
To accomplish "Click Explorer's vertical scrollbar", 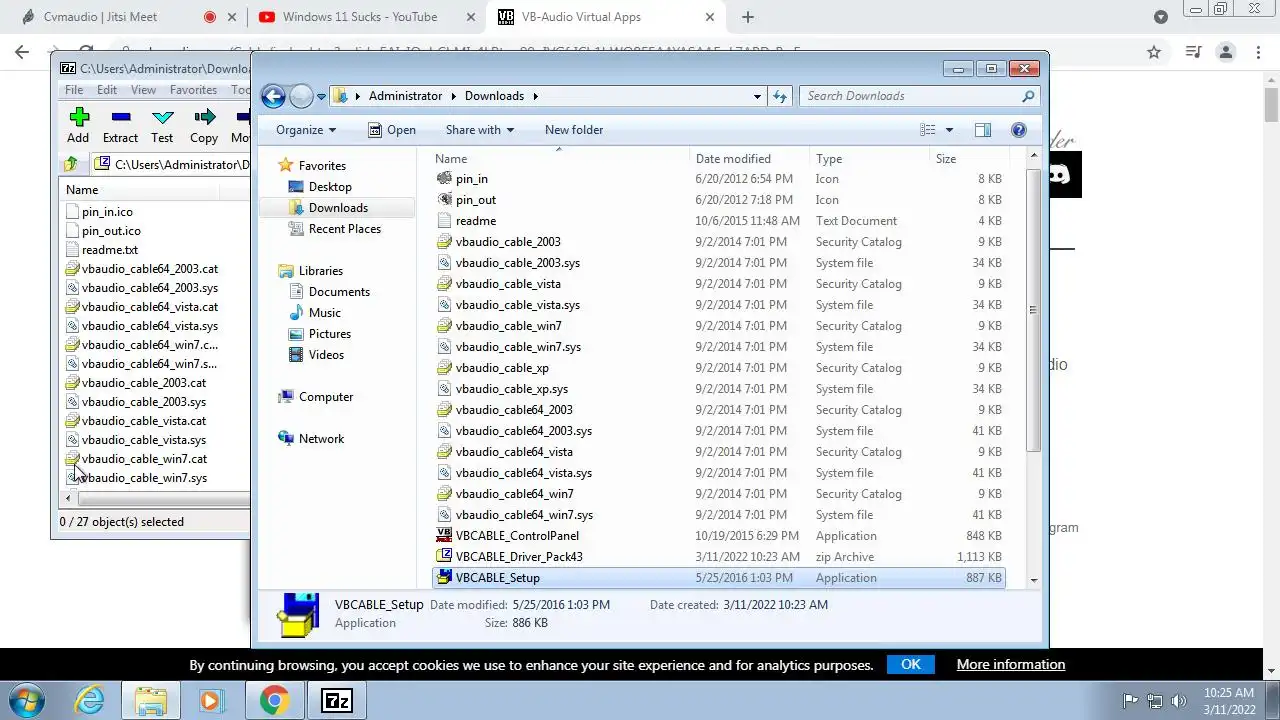I will 1034,310.
